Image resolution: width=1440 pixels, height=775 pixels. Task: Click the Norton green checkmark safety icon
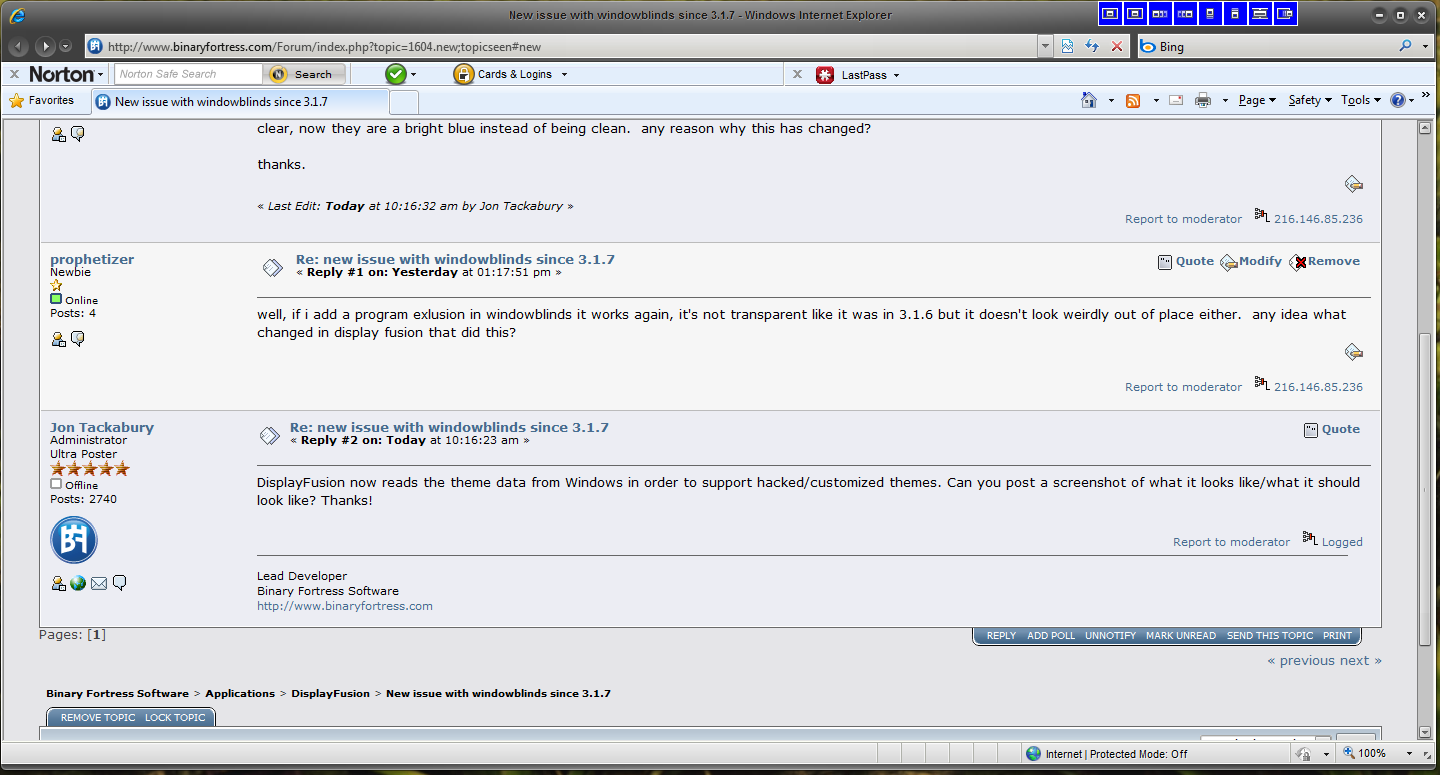click(x=396, y=74)
